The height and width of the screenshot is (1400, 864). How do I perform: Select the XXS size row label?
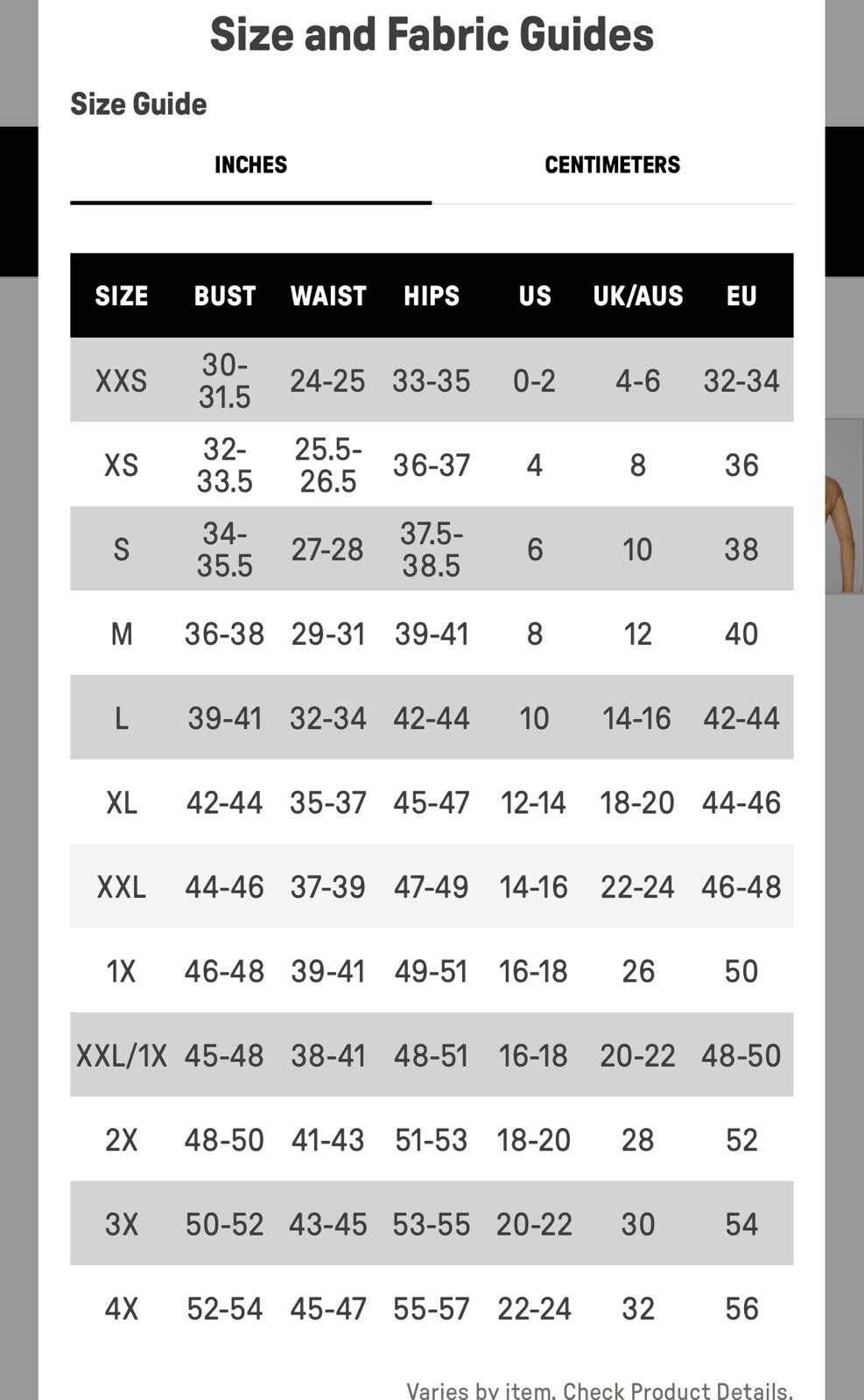[x=121, y=381]
